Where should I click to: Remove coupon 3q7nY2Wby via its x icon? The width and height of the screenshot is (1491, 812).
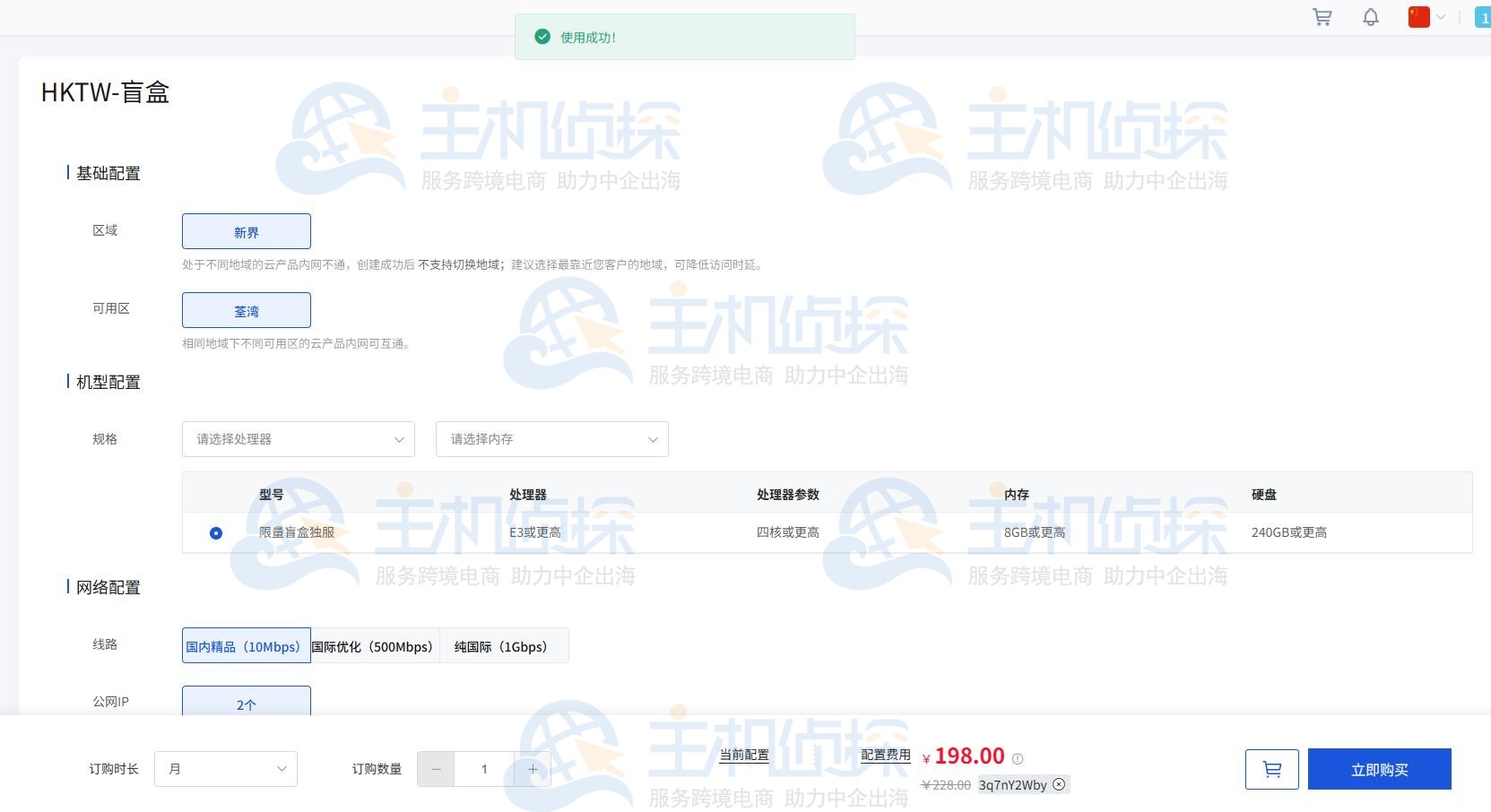pyautogui.click(x=1058, y=784)
